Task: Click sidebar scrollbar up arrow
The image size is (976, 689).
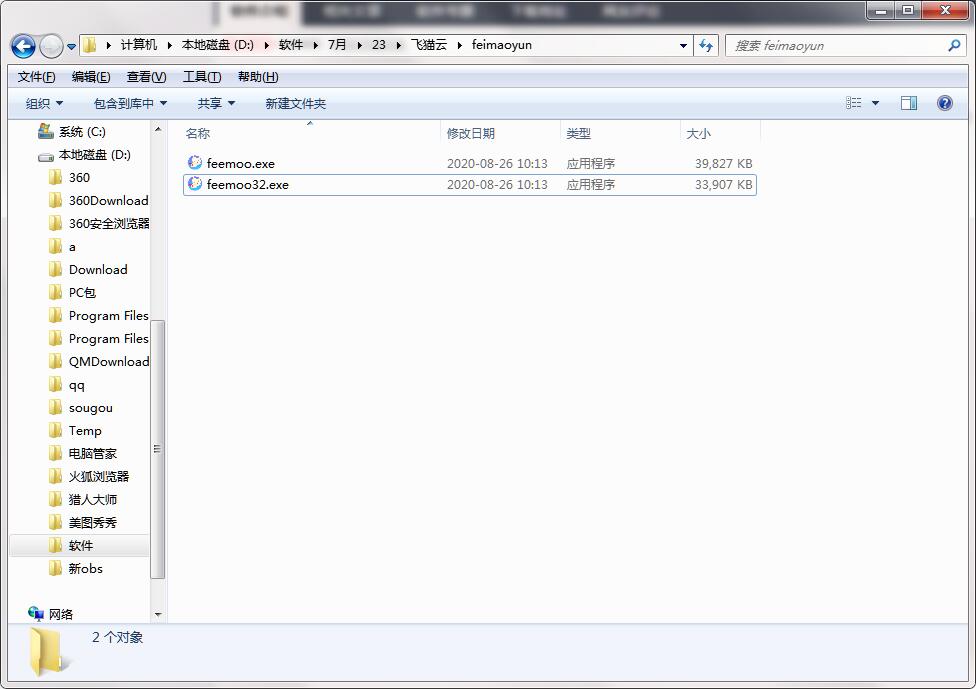Action: point(158,129)
